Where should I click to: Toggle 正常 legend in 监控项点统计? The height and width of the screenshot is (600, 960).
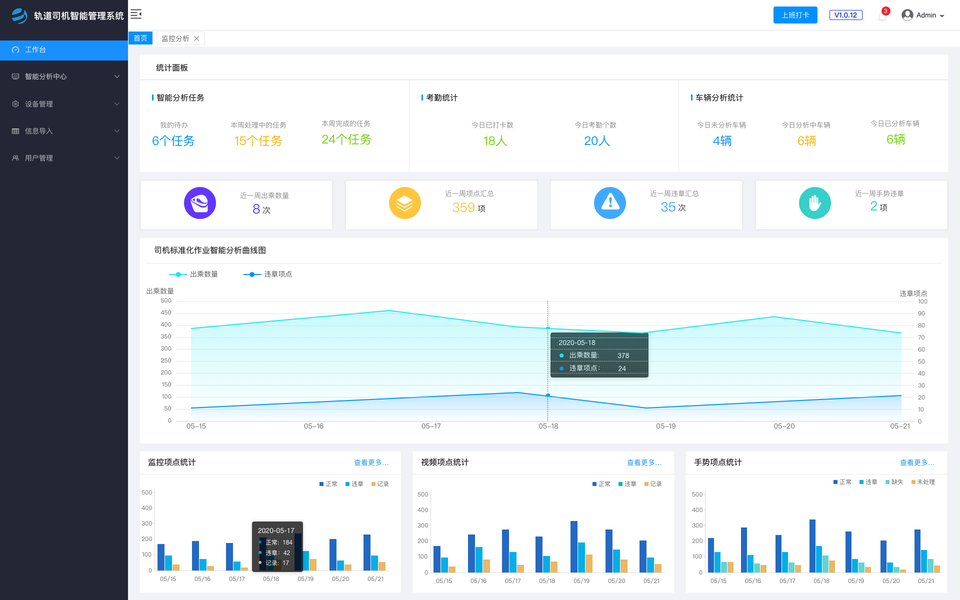coord(328,484)
